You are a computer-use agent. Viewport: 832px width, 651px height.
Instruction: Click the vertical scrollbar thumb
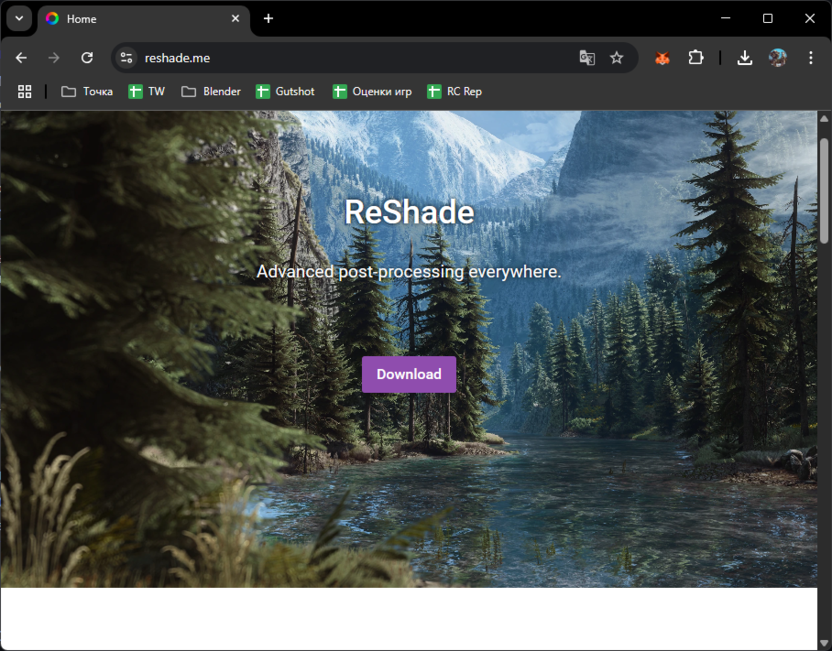(824, 191)
